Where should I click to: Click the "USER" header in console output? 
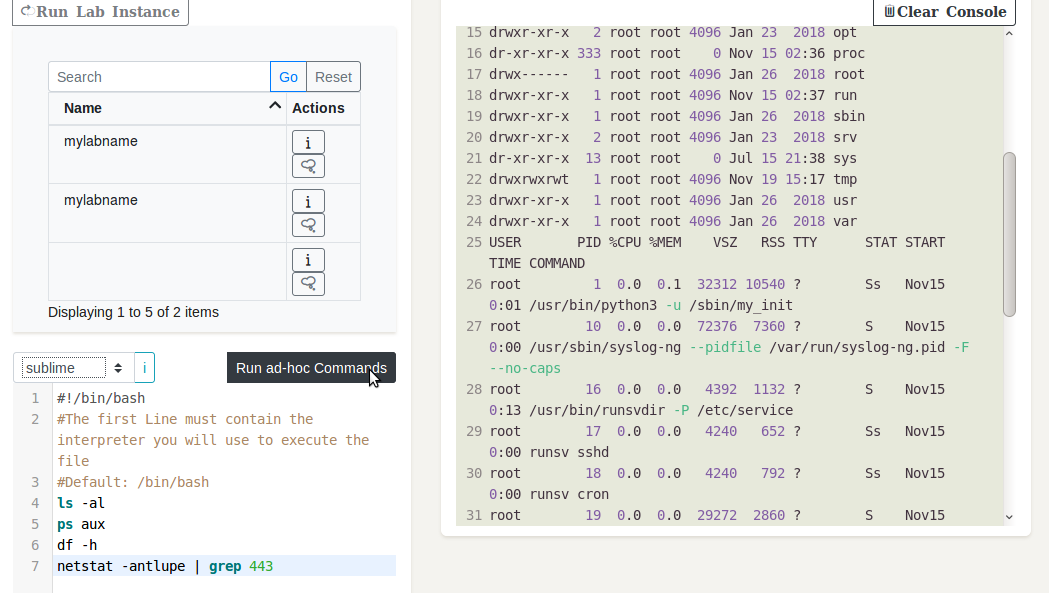(x=505, y=242)
